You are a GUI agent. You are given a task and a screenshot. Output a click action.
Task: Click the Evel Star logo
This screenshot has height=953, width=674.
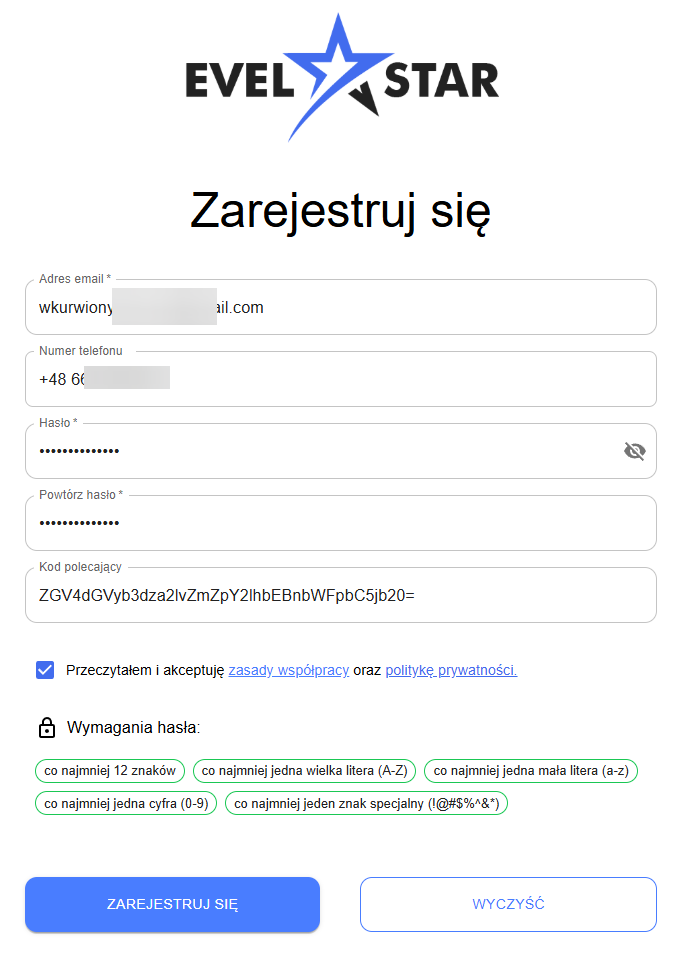341,78
